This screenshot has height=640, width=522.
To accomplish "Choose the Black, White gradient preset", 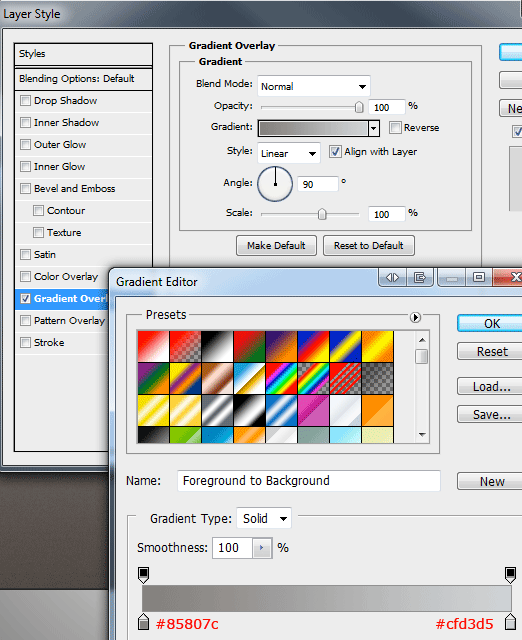I will coord(218,347).
